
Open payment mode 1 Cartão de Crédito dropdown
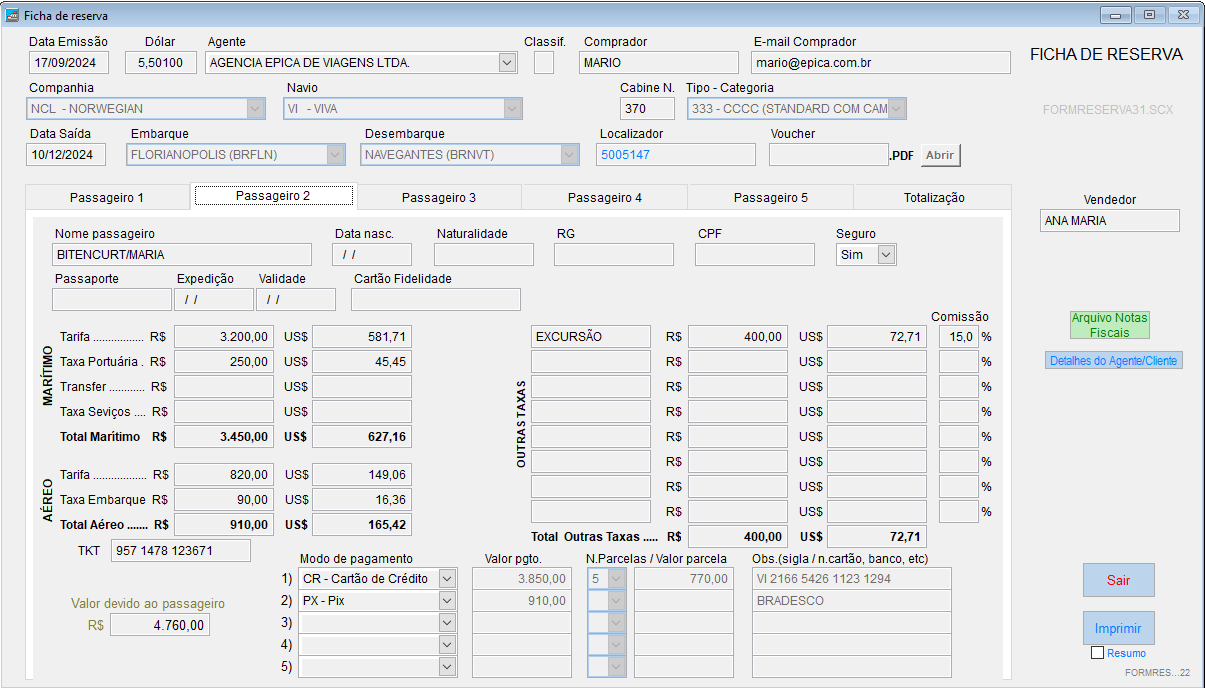(x=447, y=579)
